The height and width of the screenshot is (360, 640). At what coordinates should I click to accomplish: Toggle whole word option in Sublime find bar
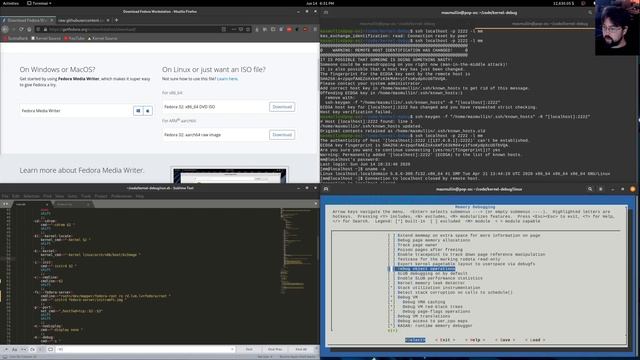pyautogui.click(x=24, y=349)
